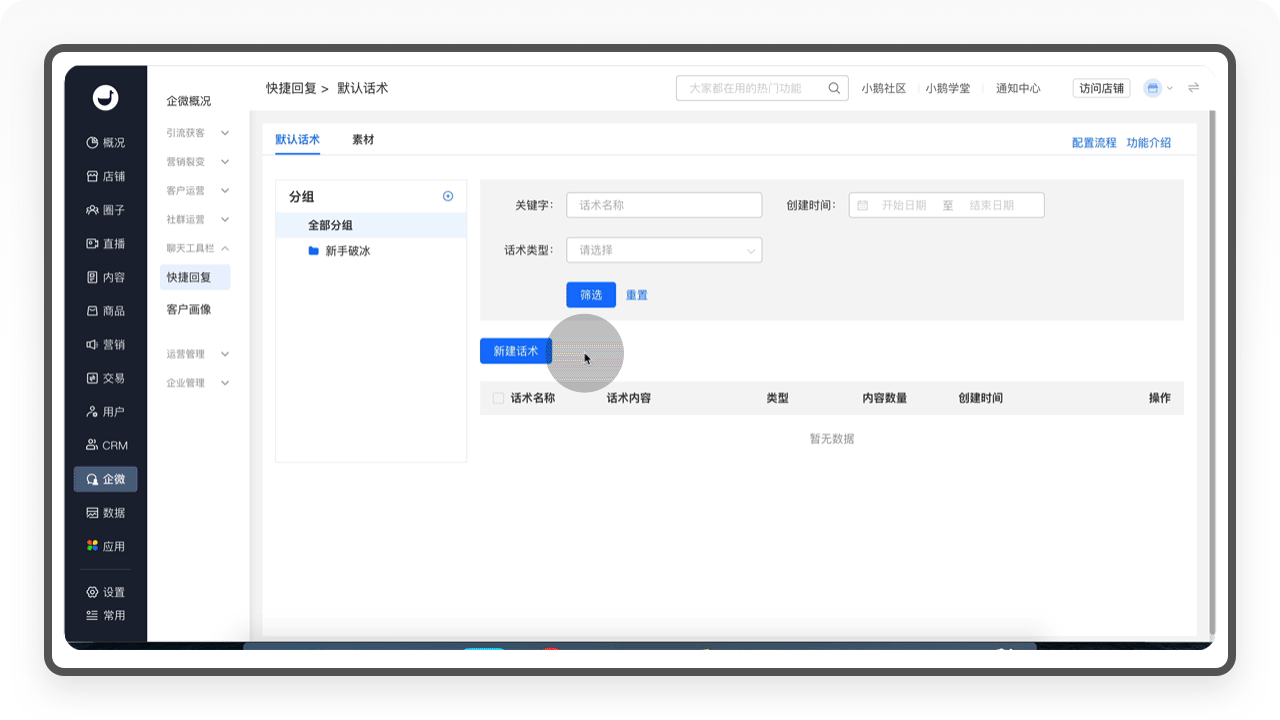Open 设置 gear in sidebar
This screenshot has height=720, width=1280.
[92, 592]
